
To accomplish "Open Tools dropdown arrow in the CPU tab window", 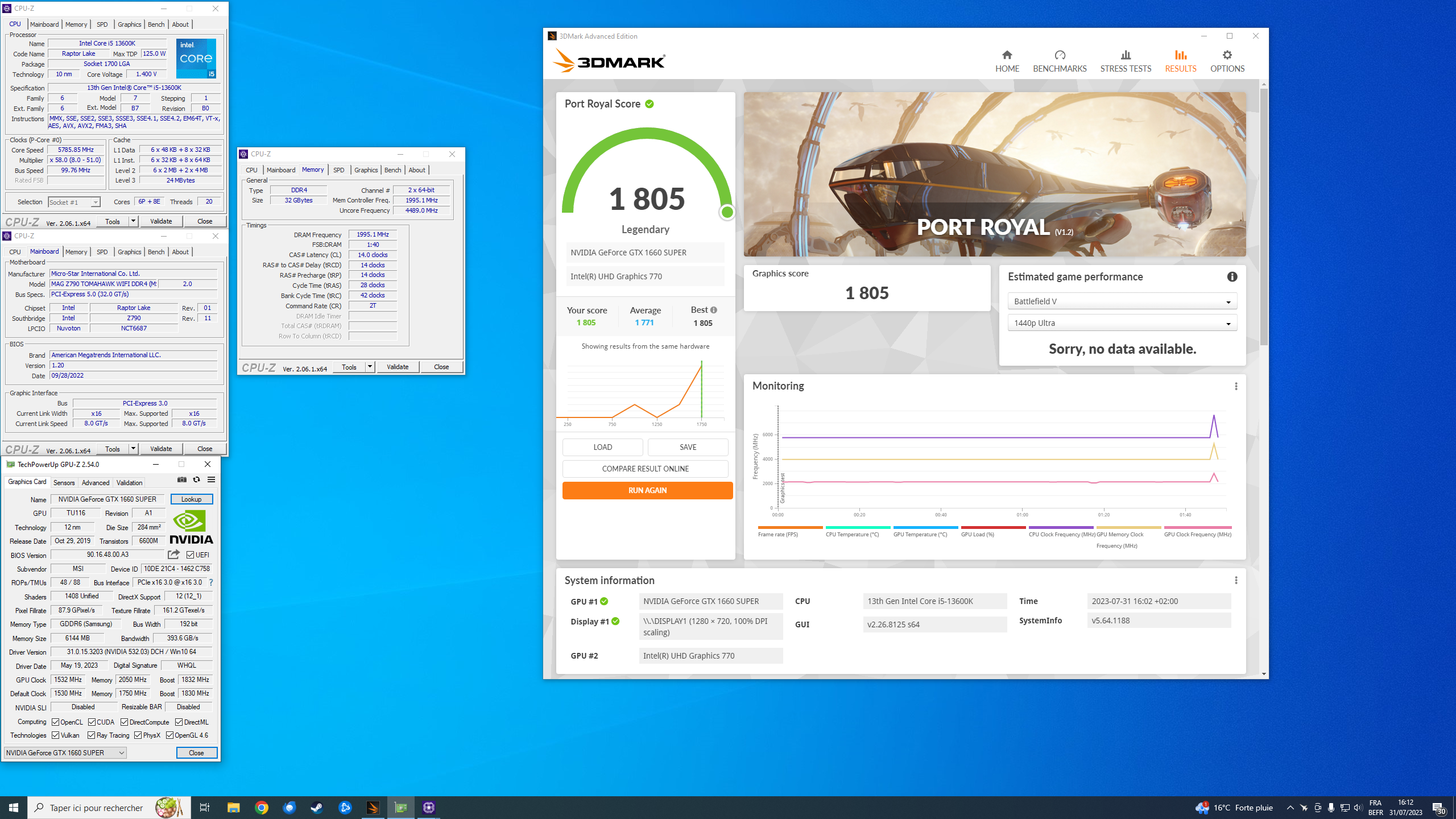I will pyautogui.click(x=133, y=221).
